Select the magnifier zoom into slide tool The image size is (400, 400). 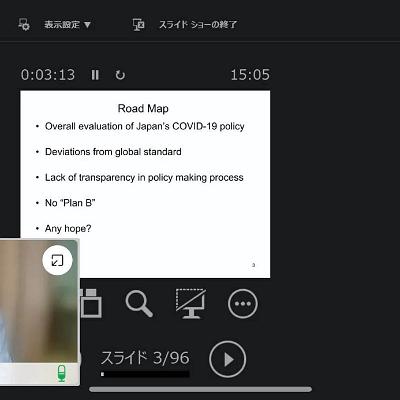(139, 303)
